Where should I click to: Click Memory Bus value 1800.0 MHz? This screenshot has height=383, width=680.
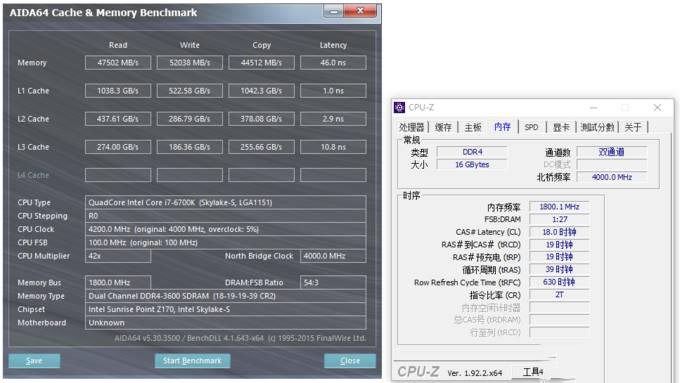tap(118, 282)
